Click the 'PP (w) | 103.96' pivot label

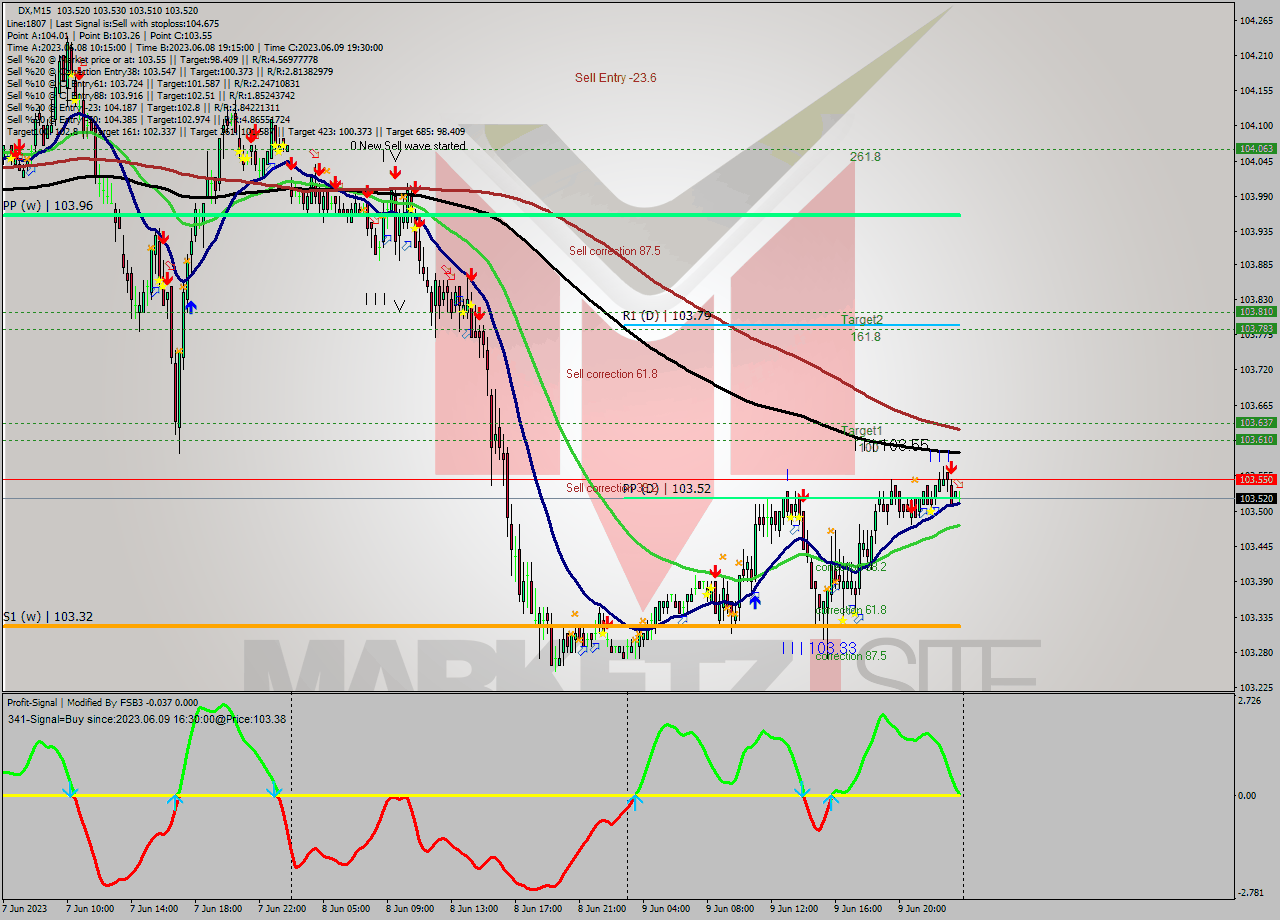coord(48,205)
